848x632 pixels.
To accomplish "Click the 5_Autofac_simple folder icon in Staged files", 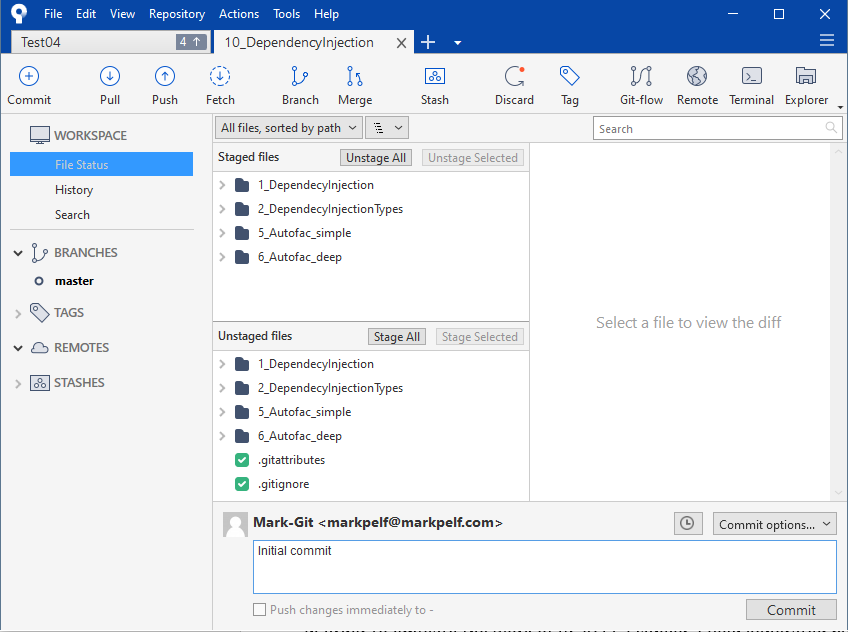I will [242, 233].
